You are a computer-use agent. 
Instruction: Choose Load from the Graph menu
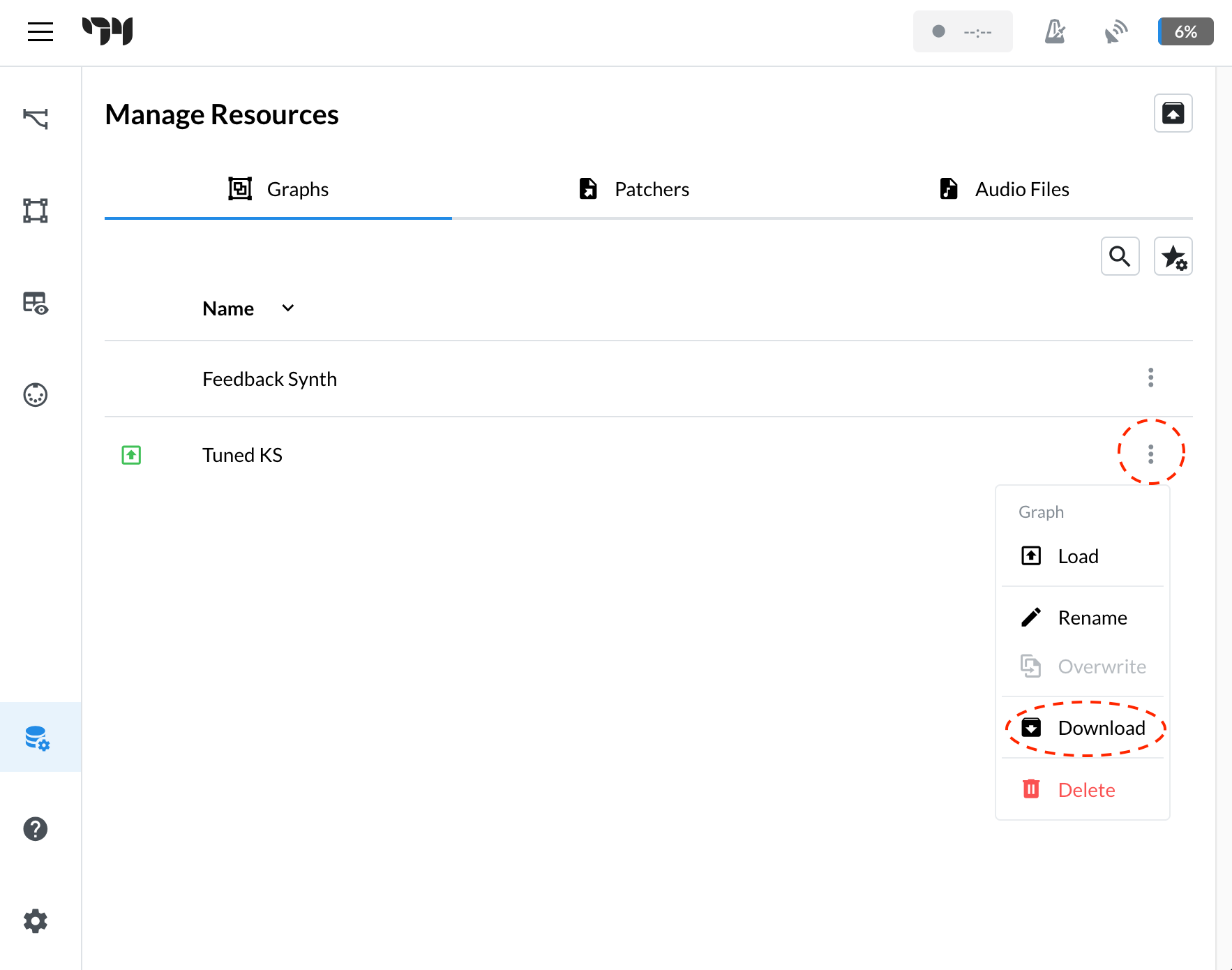1083,556
